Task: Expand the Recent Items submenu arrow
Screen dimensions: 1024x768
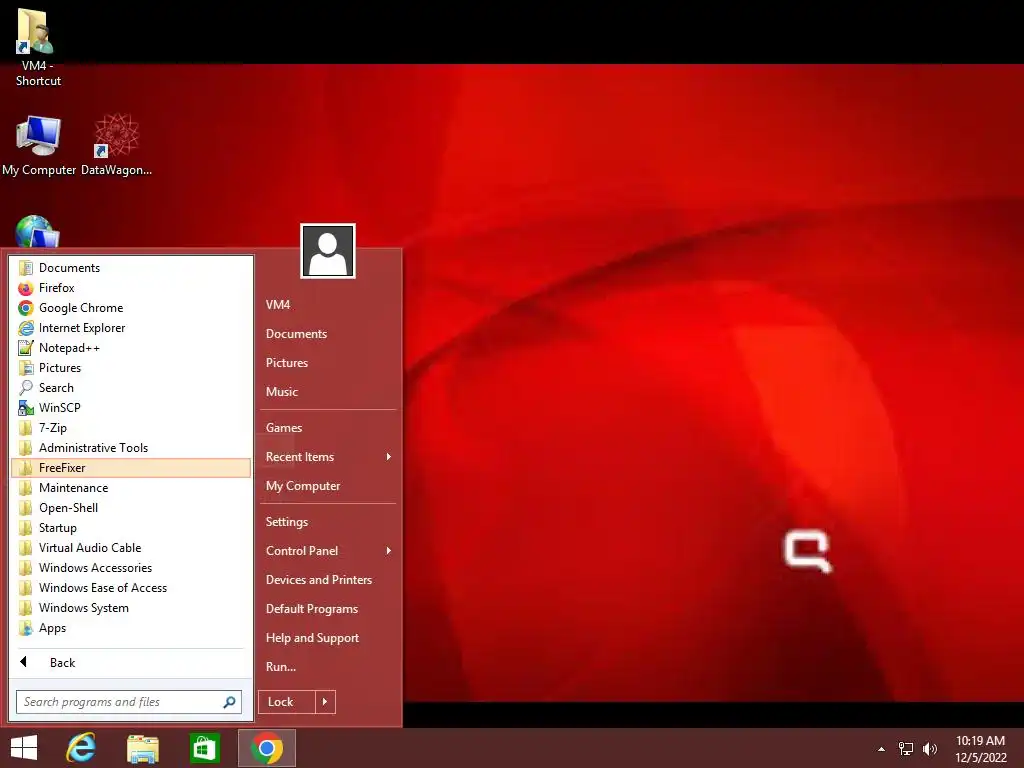Action: (389, 457)
